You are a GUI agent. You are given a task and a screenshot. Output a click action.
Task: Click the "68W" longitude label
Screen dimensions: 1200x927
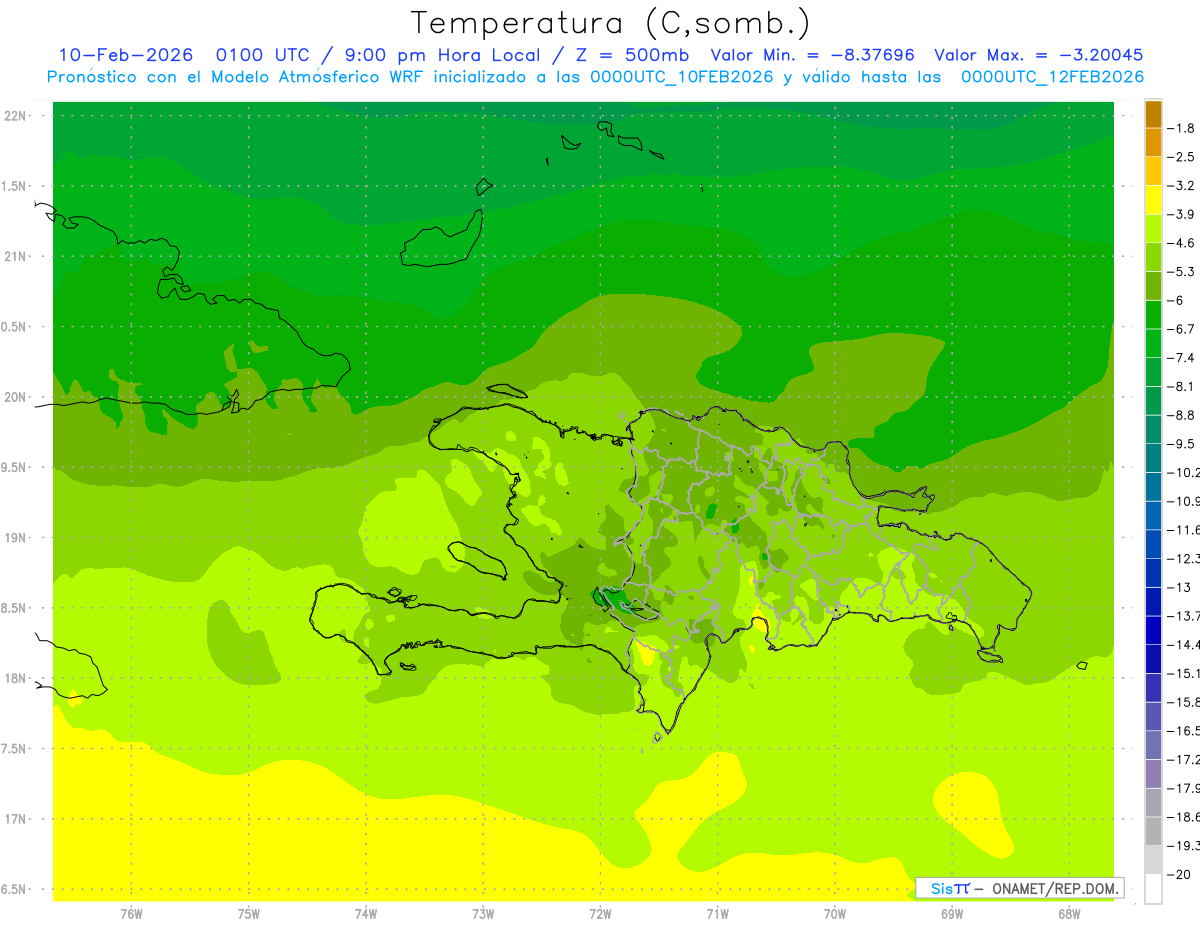click(1069, 914)
